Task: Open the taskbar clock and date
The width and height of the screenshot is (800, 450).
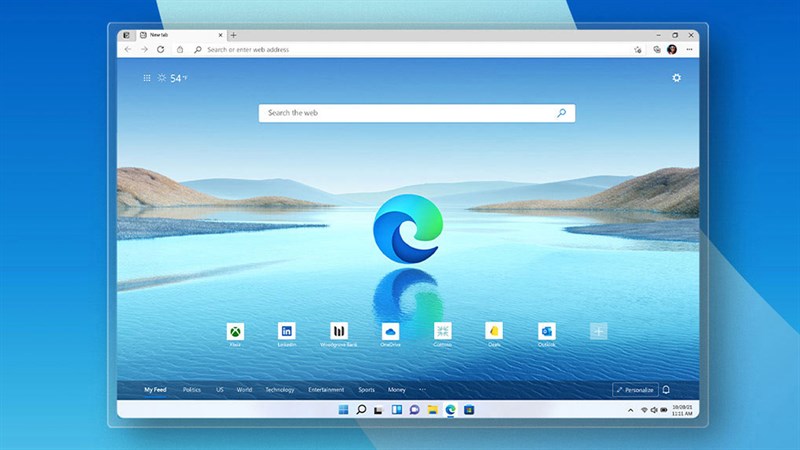Action: tap(682, 410)
